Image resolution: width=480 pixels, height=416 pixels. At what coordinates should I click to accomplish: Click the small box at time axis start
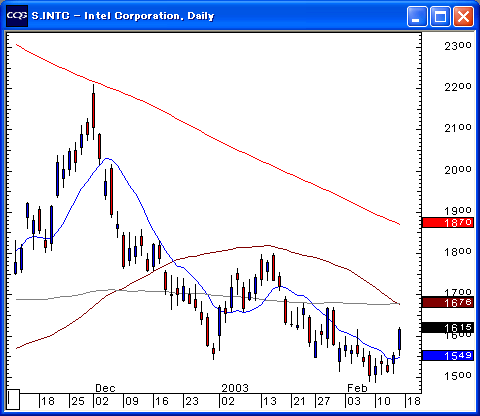pos(13,399)
